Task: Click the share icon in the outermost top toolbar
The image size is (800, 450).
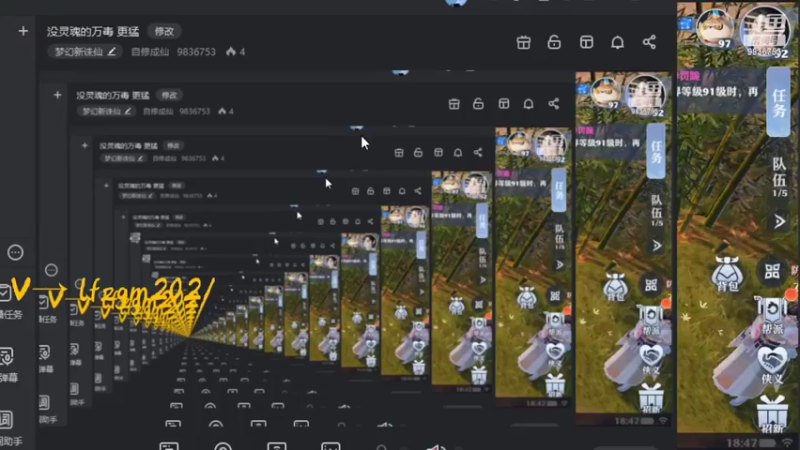Action: point(649,42)
